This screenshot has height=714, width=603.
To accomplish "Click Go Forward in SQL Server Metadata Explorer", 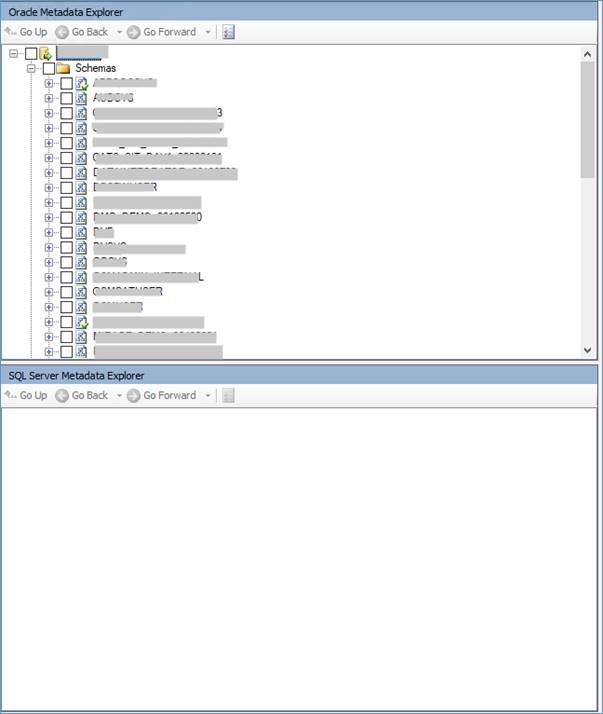I will pyautogui.click(x=162, y=395).
